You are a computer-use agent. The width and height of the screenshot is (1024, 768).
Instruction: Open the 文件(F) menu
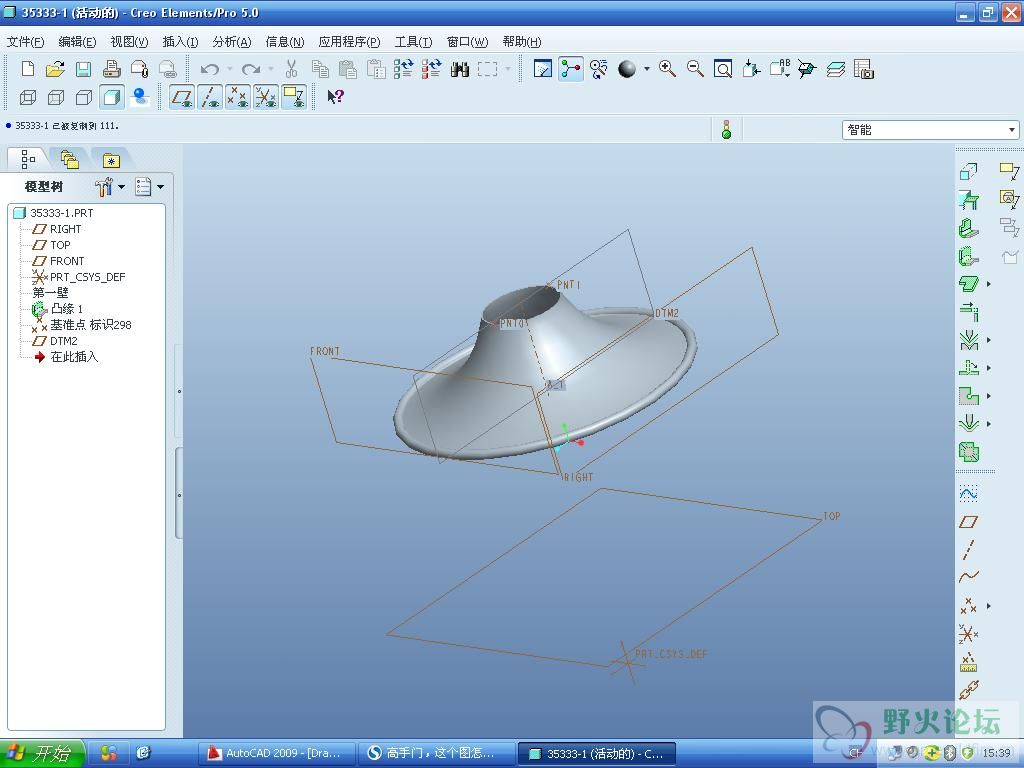[25, 42]
